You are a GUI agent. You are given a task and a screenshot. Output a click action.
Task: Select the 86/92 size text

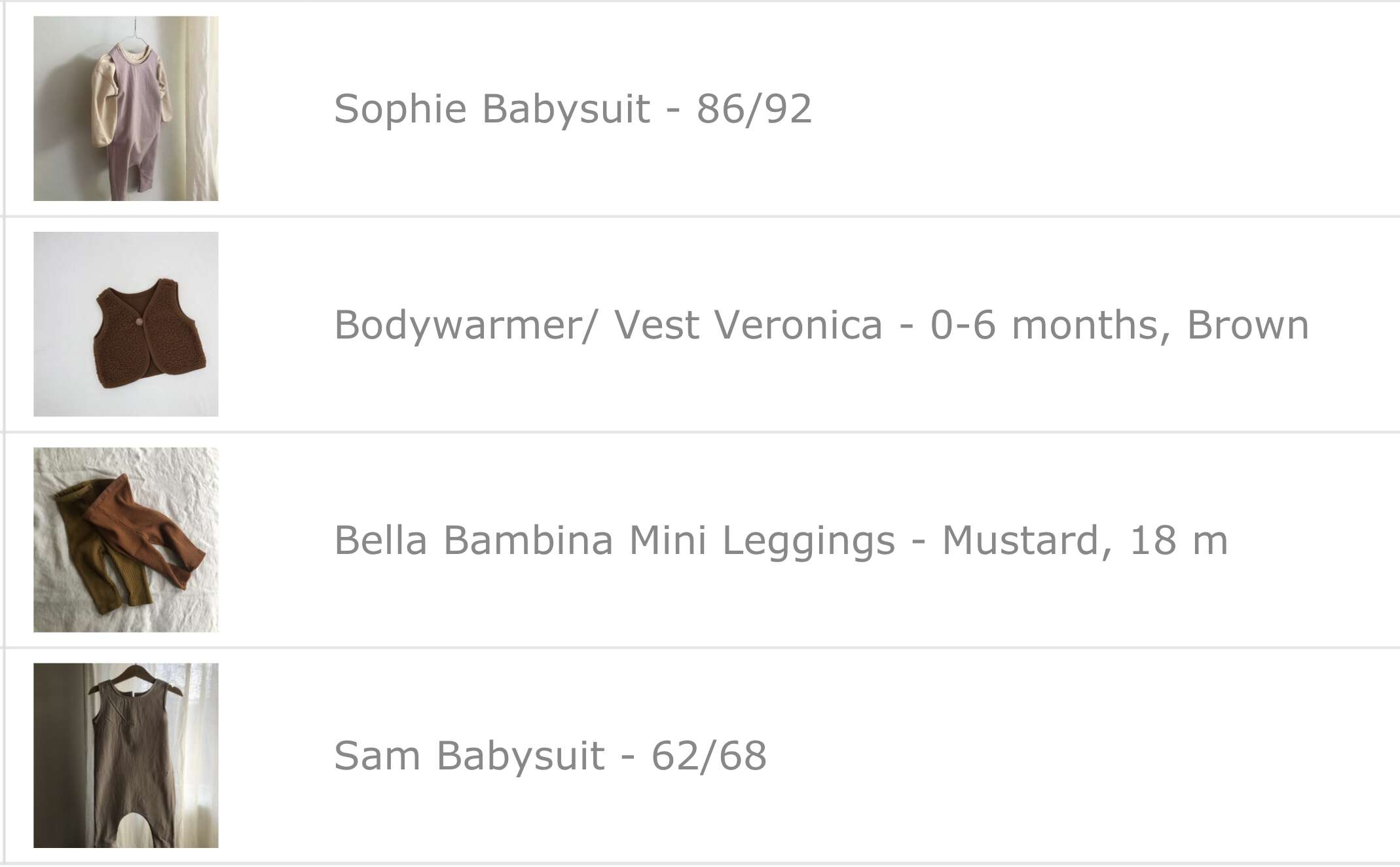click(754, 109)
